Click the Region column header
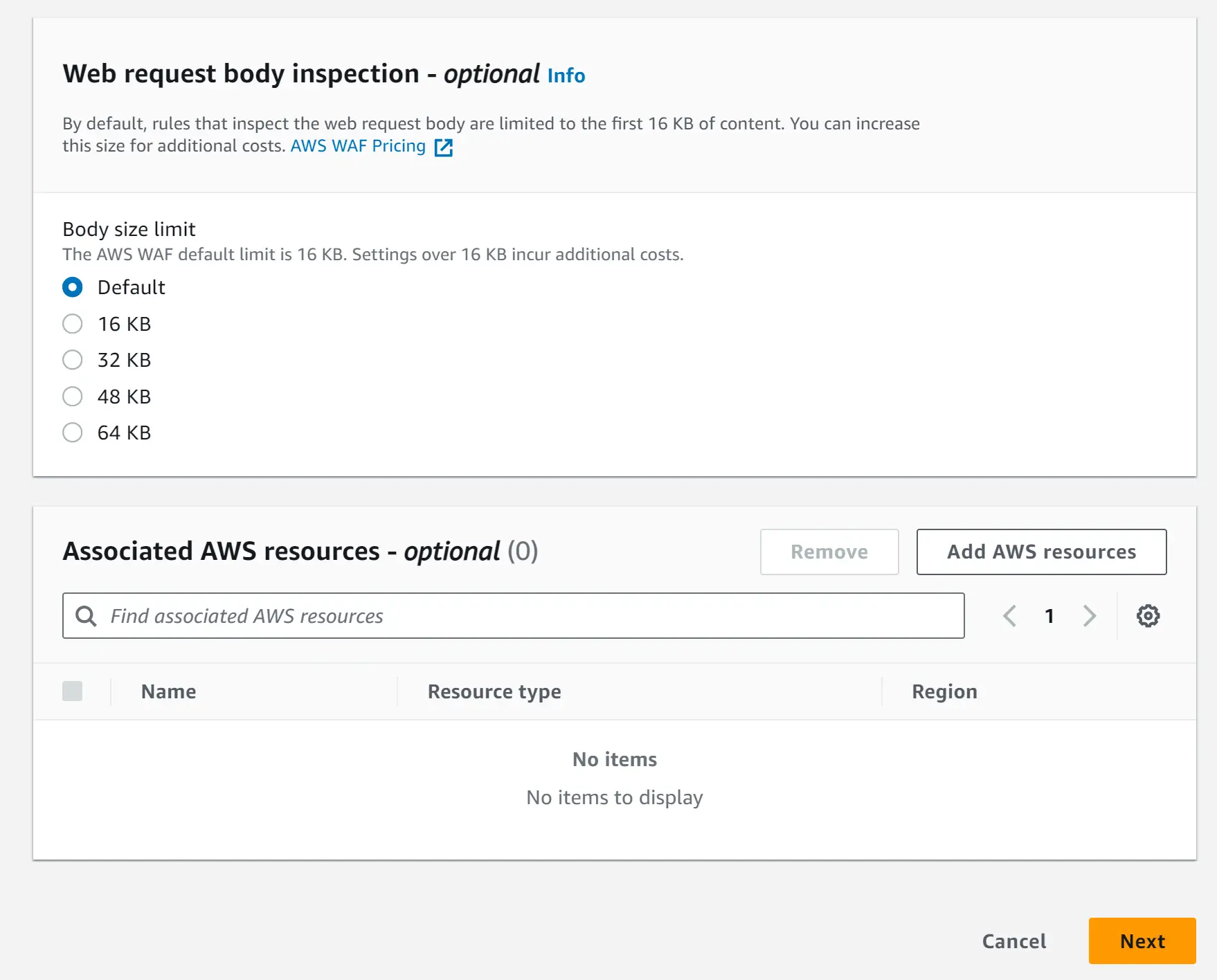Viewport: 1217px width, 980px height. tap(944, 691)
